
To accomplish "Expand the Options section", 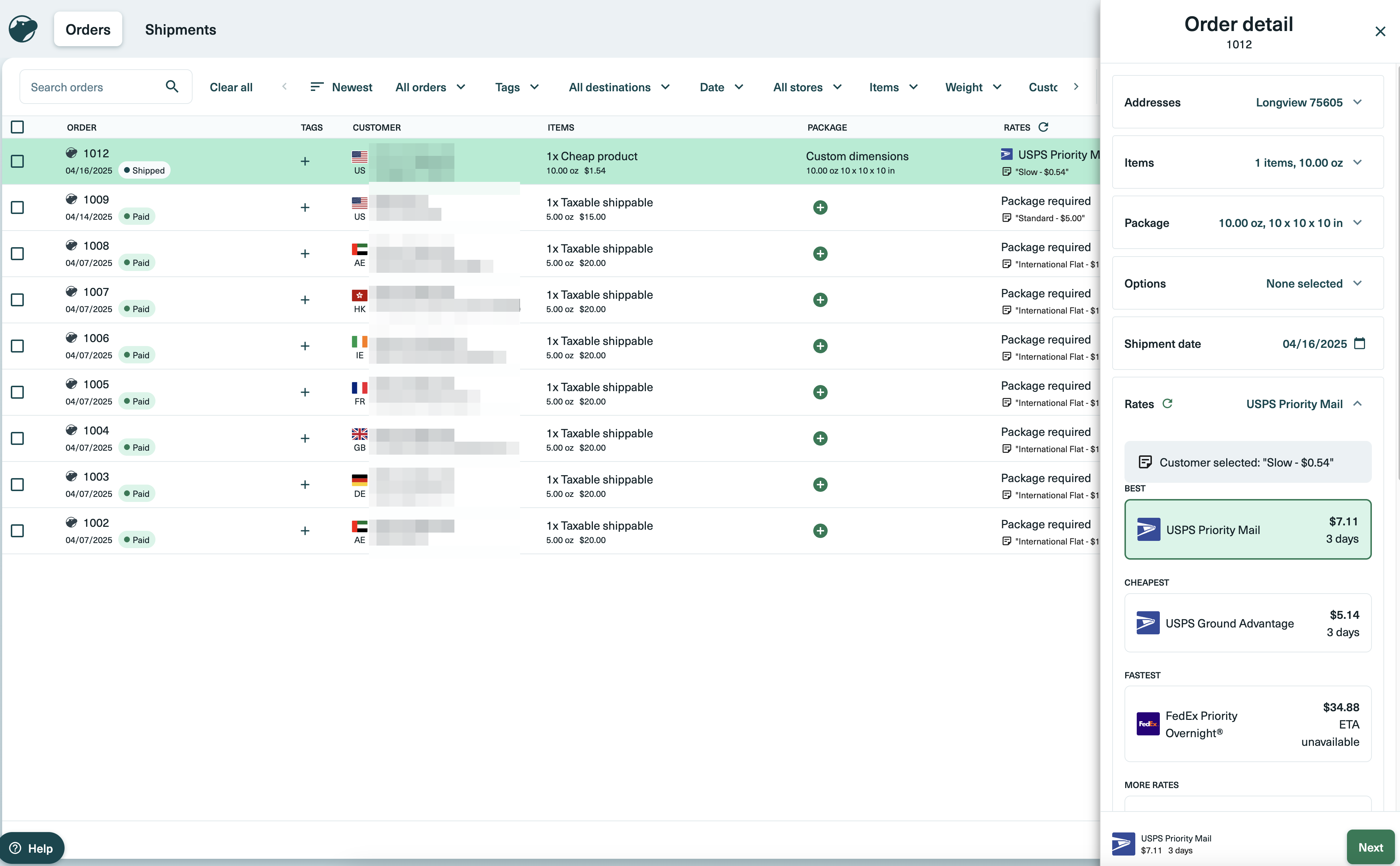I will click(x=1248, y=284).
